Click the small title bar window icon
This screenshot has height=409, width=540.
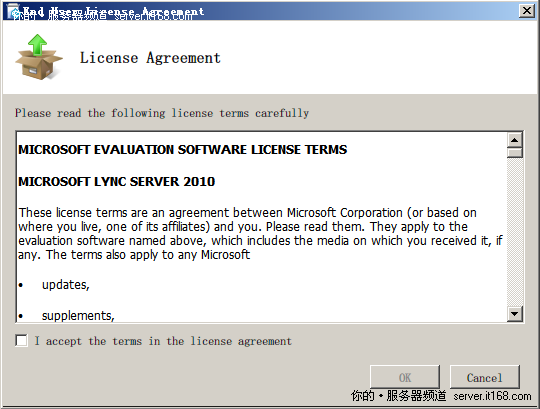coord(13,11)
